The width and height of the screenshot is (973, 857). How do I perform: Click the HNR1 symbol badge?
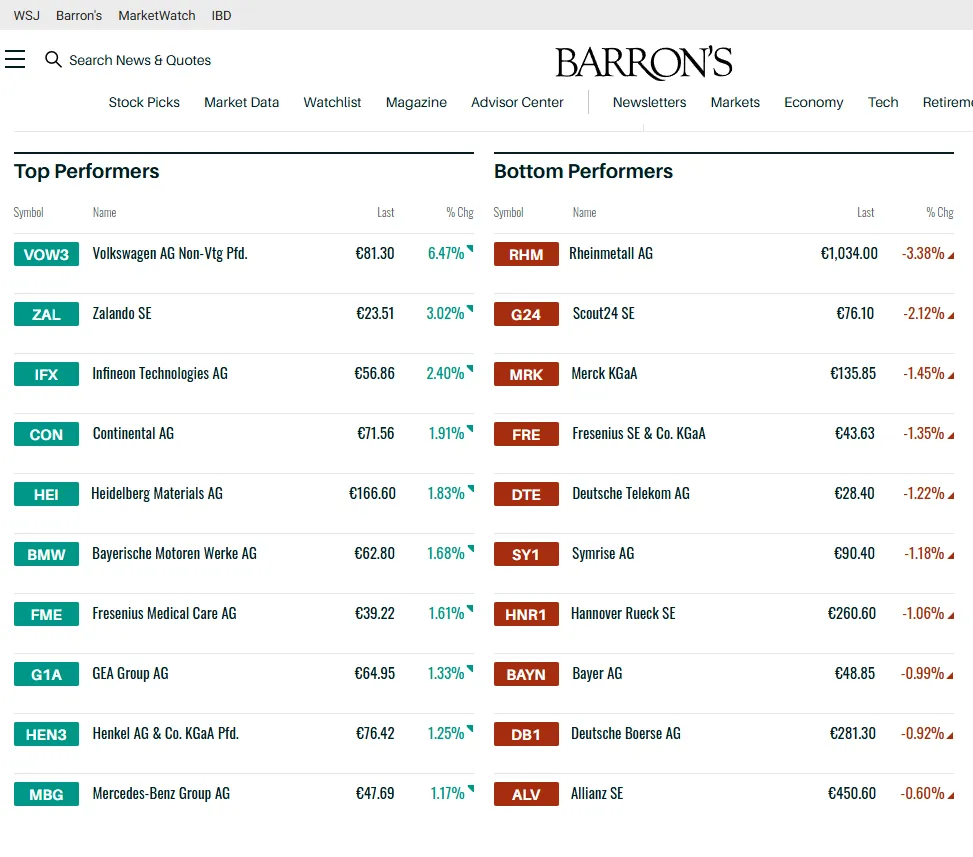click(x=526, y=614)
